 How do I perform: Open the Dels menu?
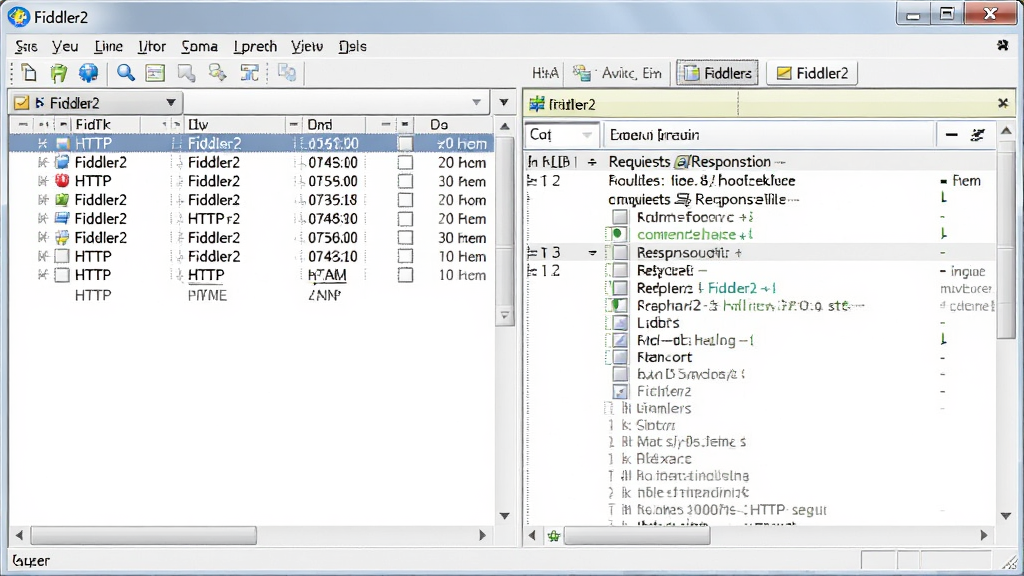tap(353, 46)
